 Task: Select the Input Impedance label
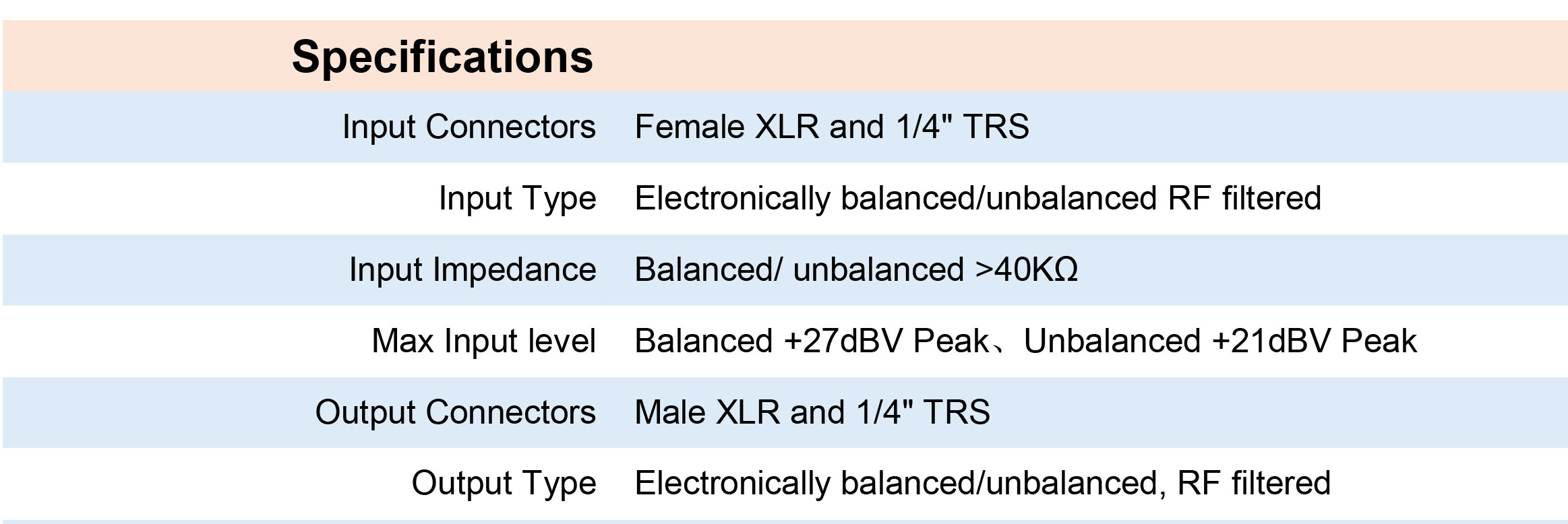(x=473, y=269)
